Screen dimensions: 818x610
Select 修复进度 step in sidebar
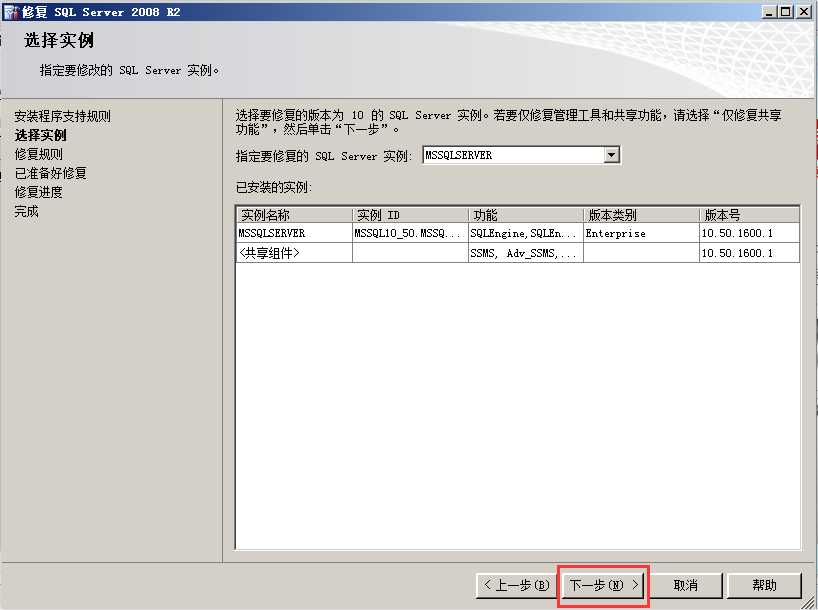click(x=39, y=193)
